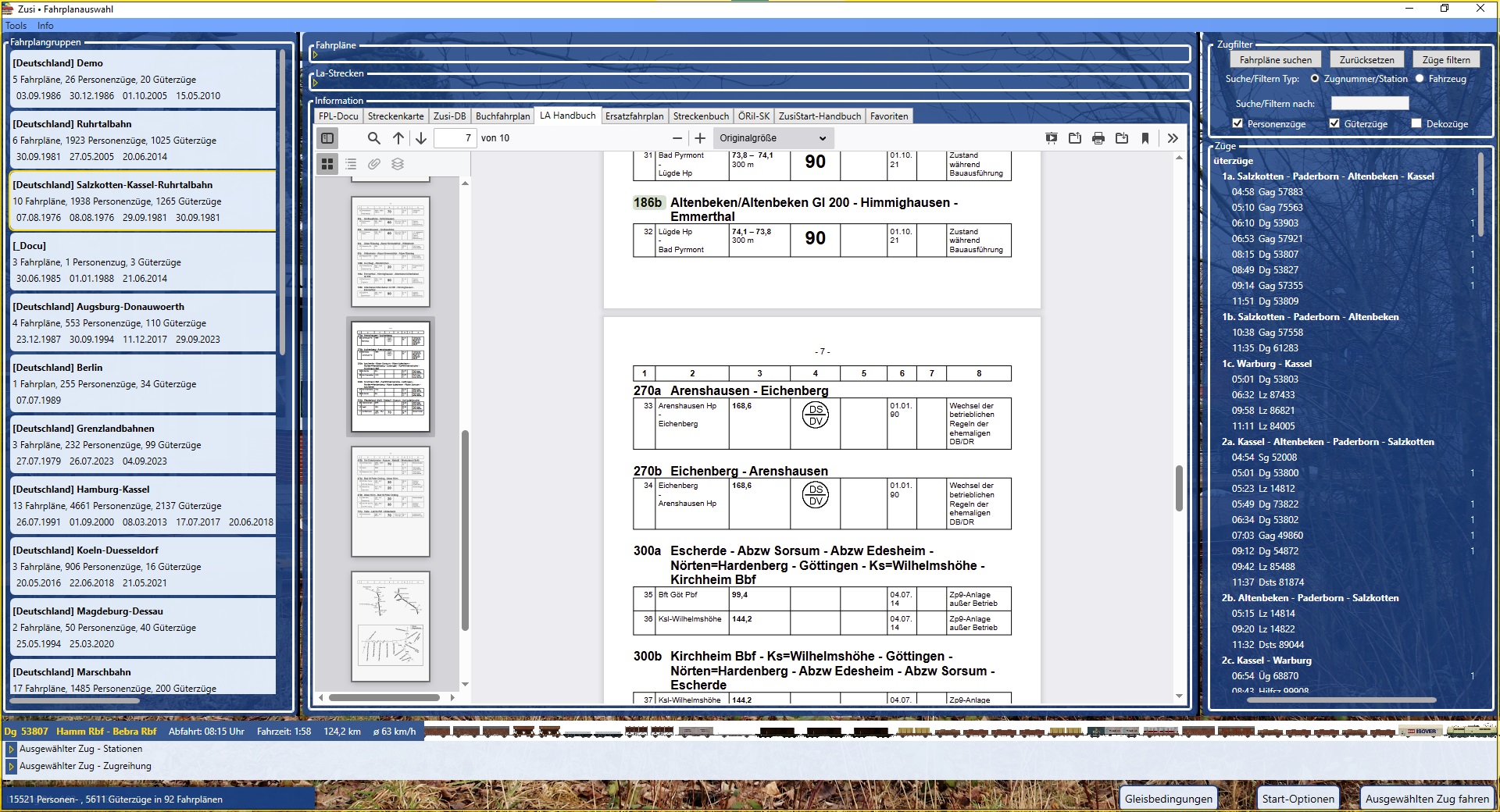
Task: Uncheck the Personenzüge checkbox
Action: (x=1237, y=123)
